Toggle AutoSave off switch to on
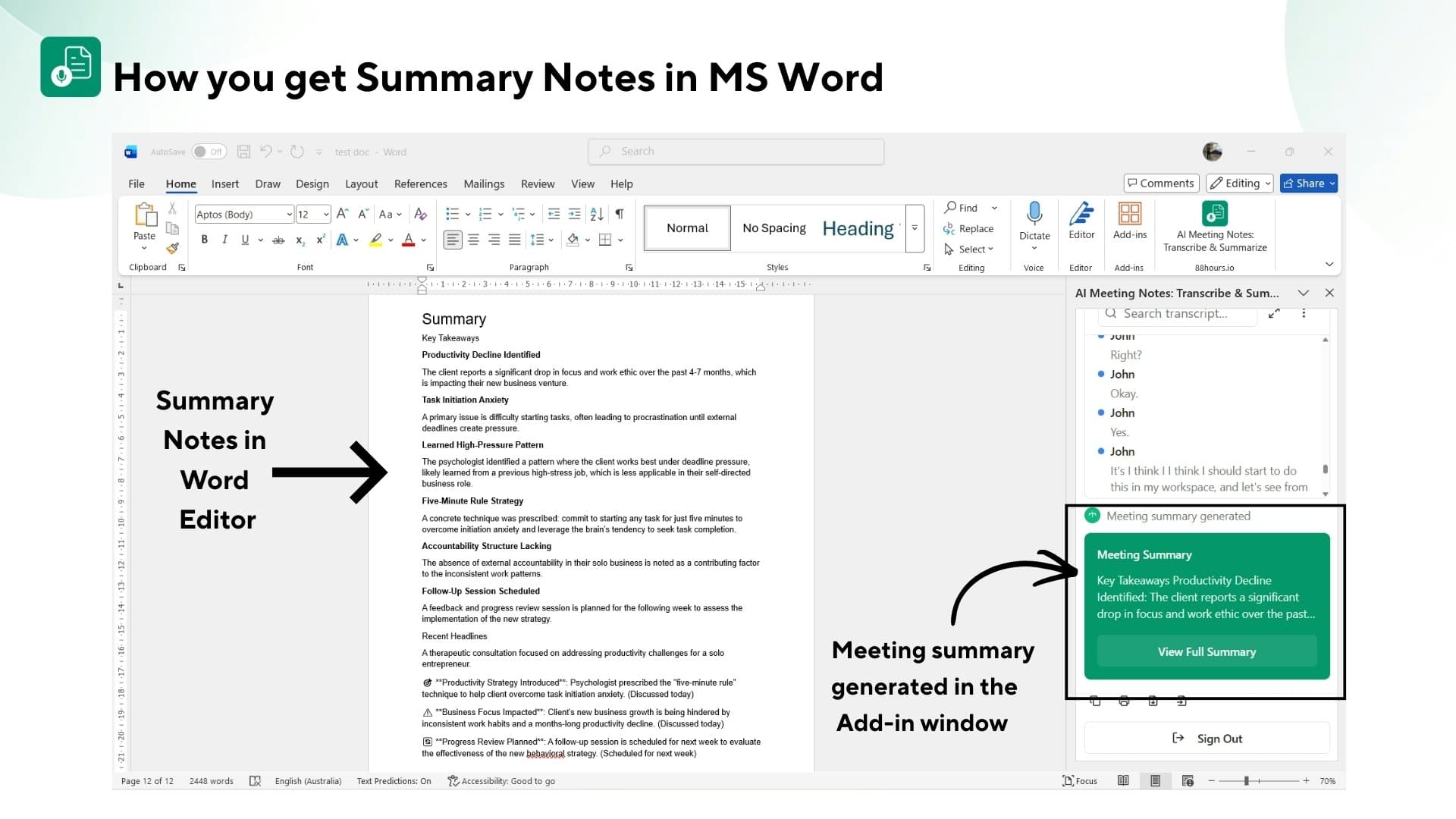Image resolution: width=1456 pixels, height=819 pixels. point(209,151)
